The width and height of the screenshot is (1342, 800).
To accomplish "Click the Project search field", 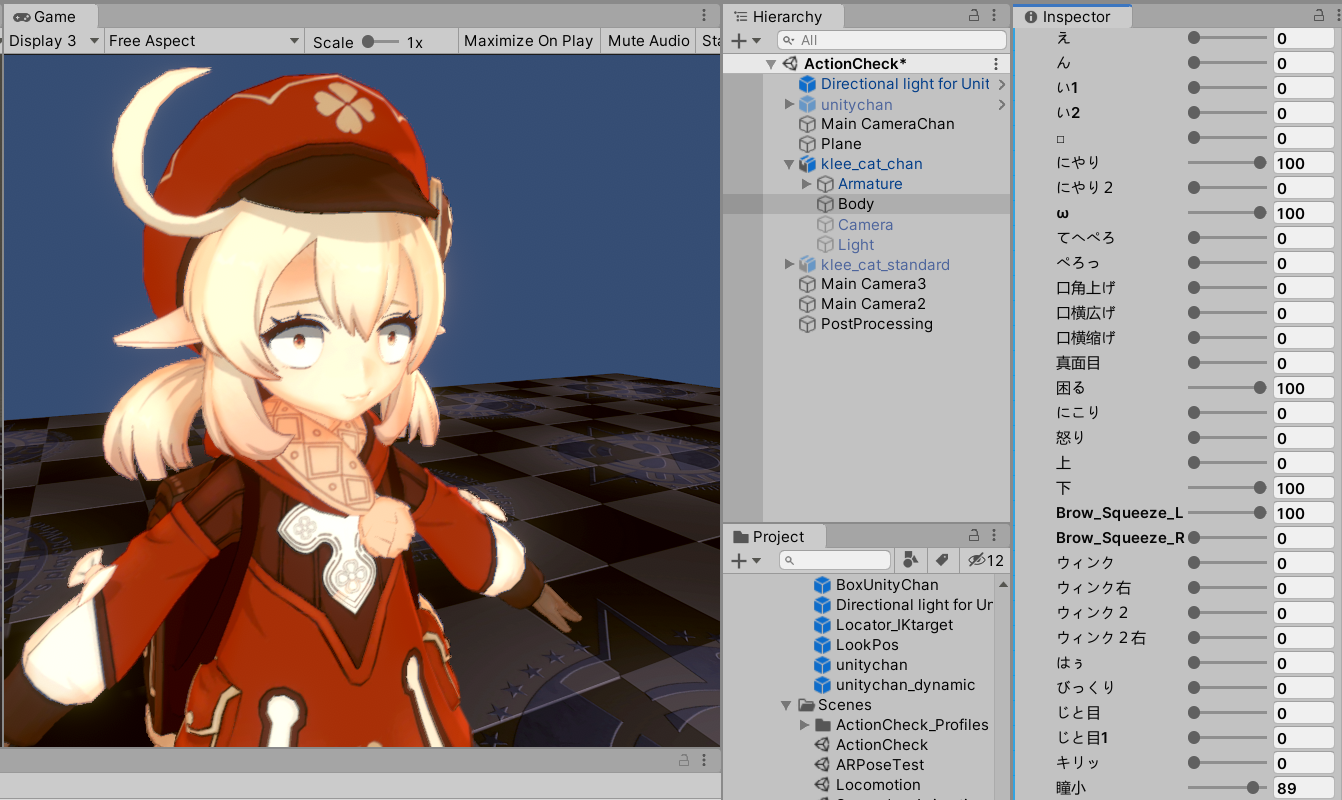I will pos(835,560).
